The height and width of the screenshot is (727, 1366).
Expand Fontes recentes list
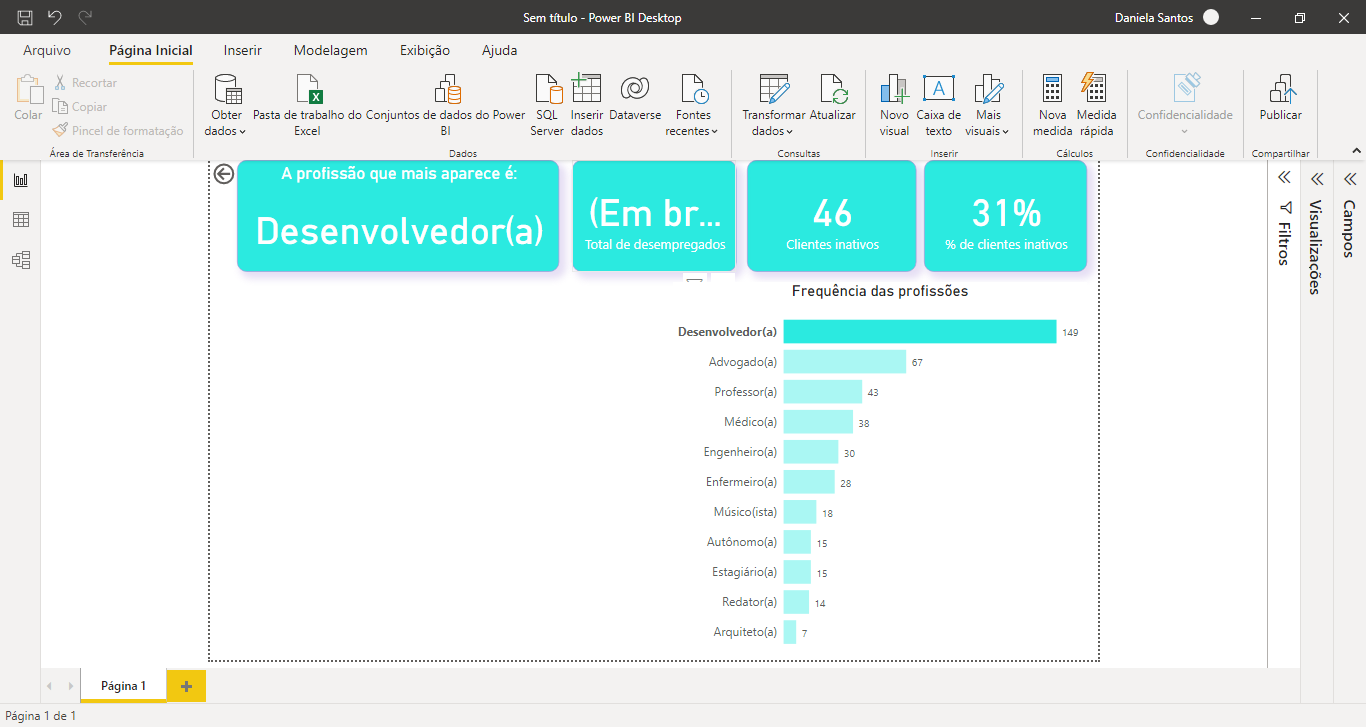[x=693, y=105]
